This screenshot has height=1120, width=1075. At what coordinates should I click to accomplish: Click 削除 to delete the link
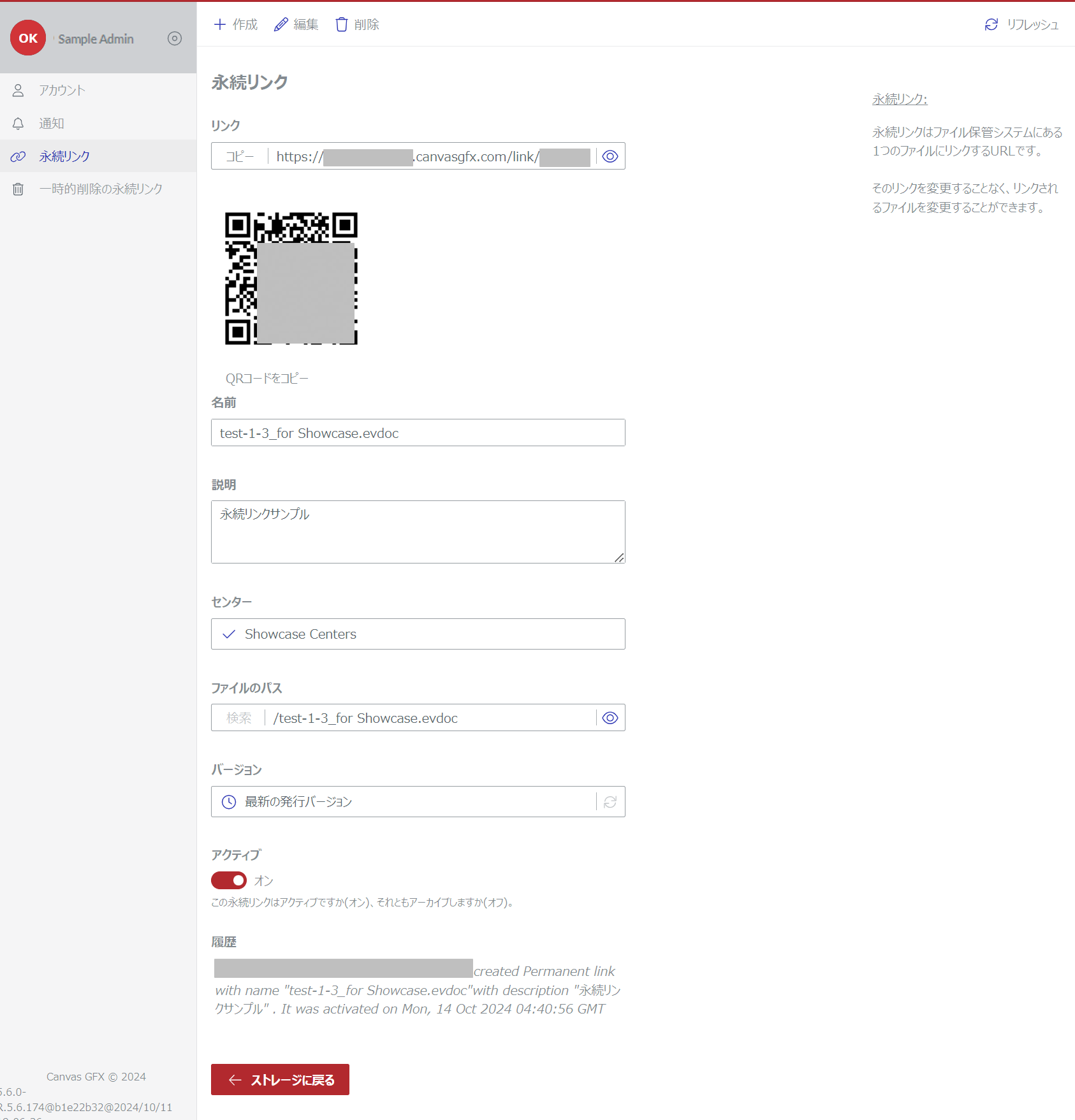(357, 24)
